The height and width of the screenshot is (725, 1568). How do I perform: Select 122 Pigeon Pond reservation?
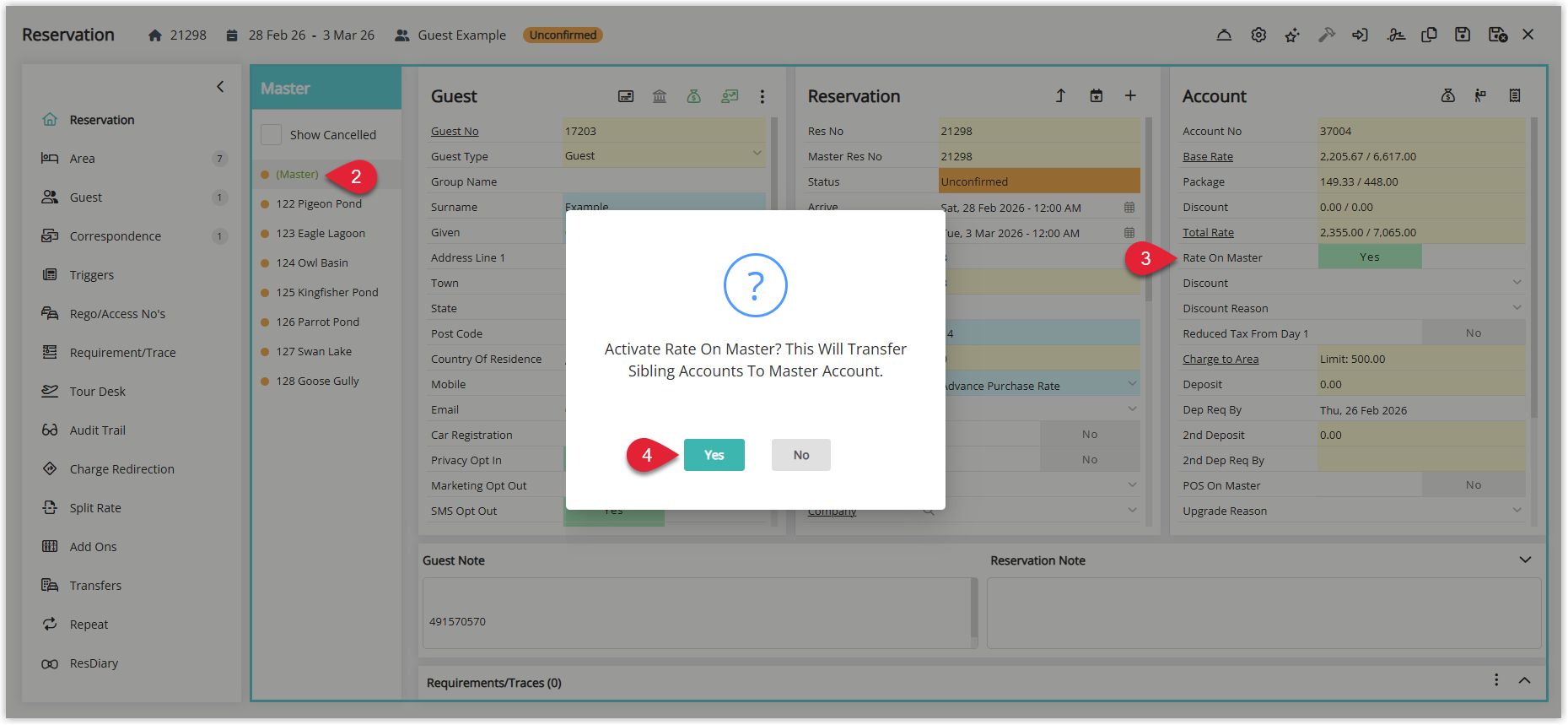coord(319,204)
